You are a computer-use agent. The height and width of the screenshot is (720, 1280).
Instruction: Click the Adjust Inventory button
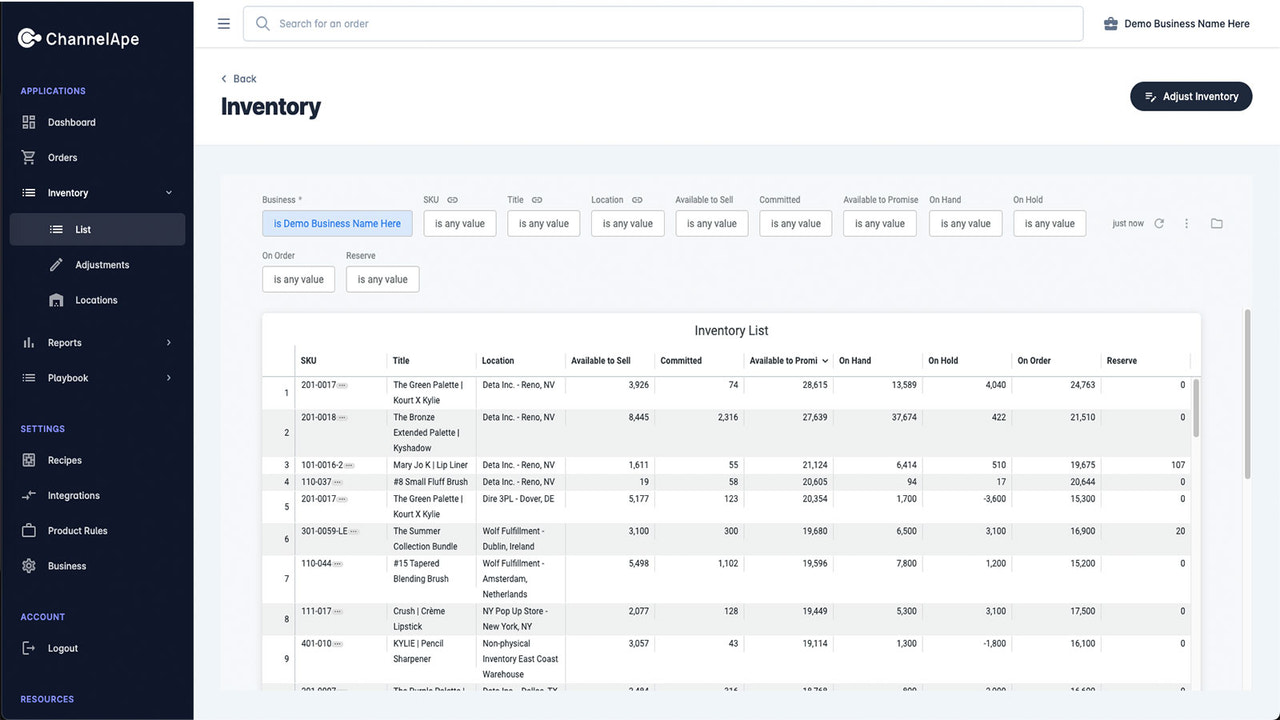pos(1191,96)
